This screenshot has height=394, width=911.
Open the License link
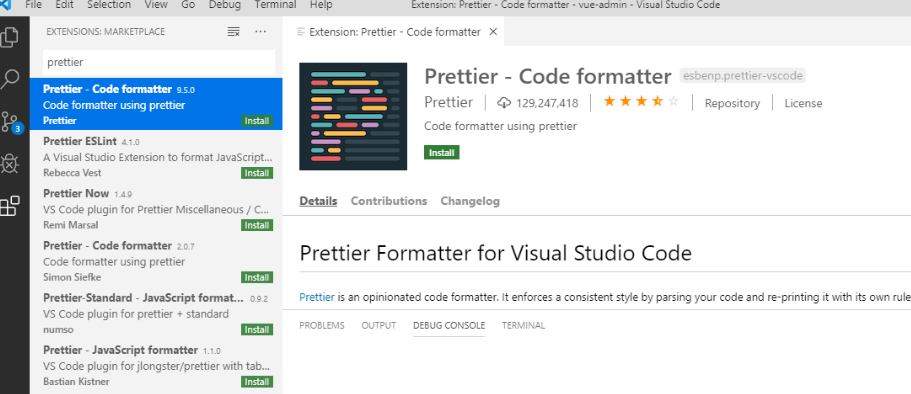coord(804,103)
